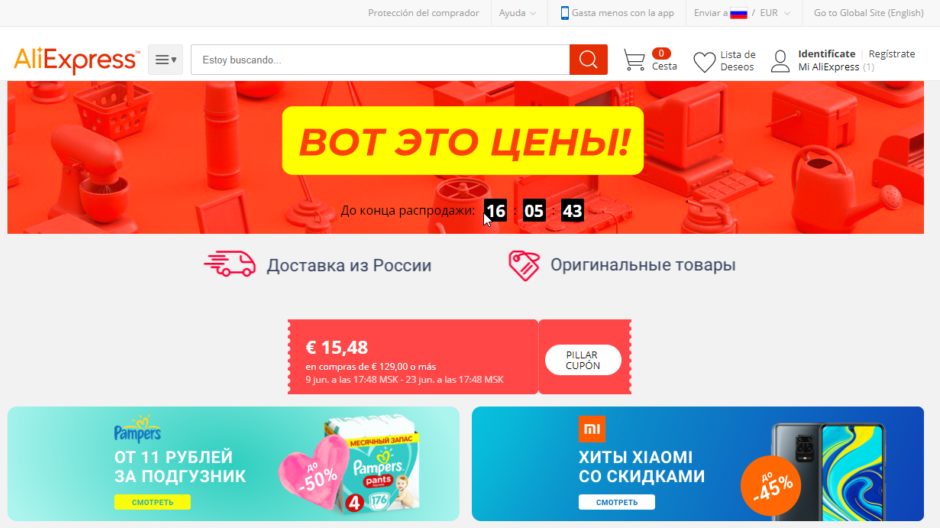Click the delivery truck icon

coord(230,264)
